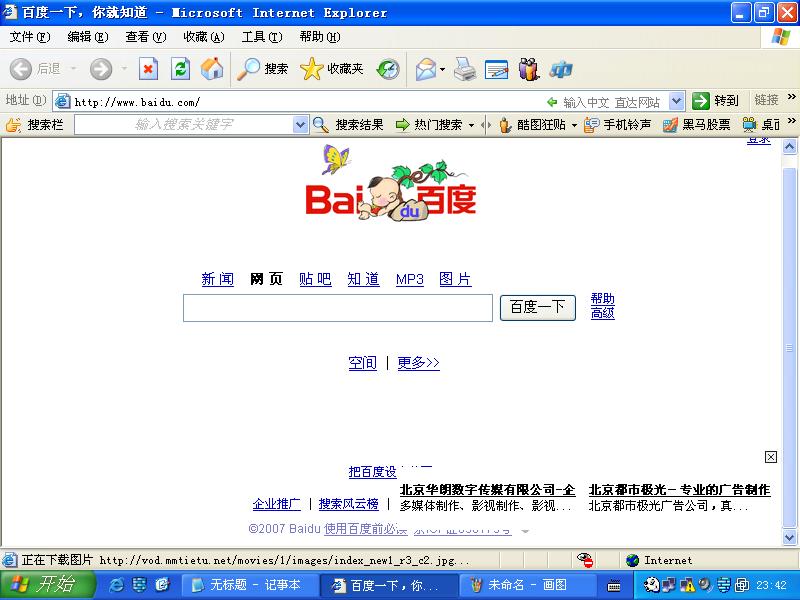The image size is (800, 600).
Task: Click the scroll down arrow of the page
Action: [x=789, y=537]
